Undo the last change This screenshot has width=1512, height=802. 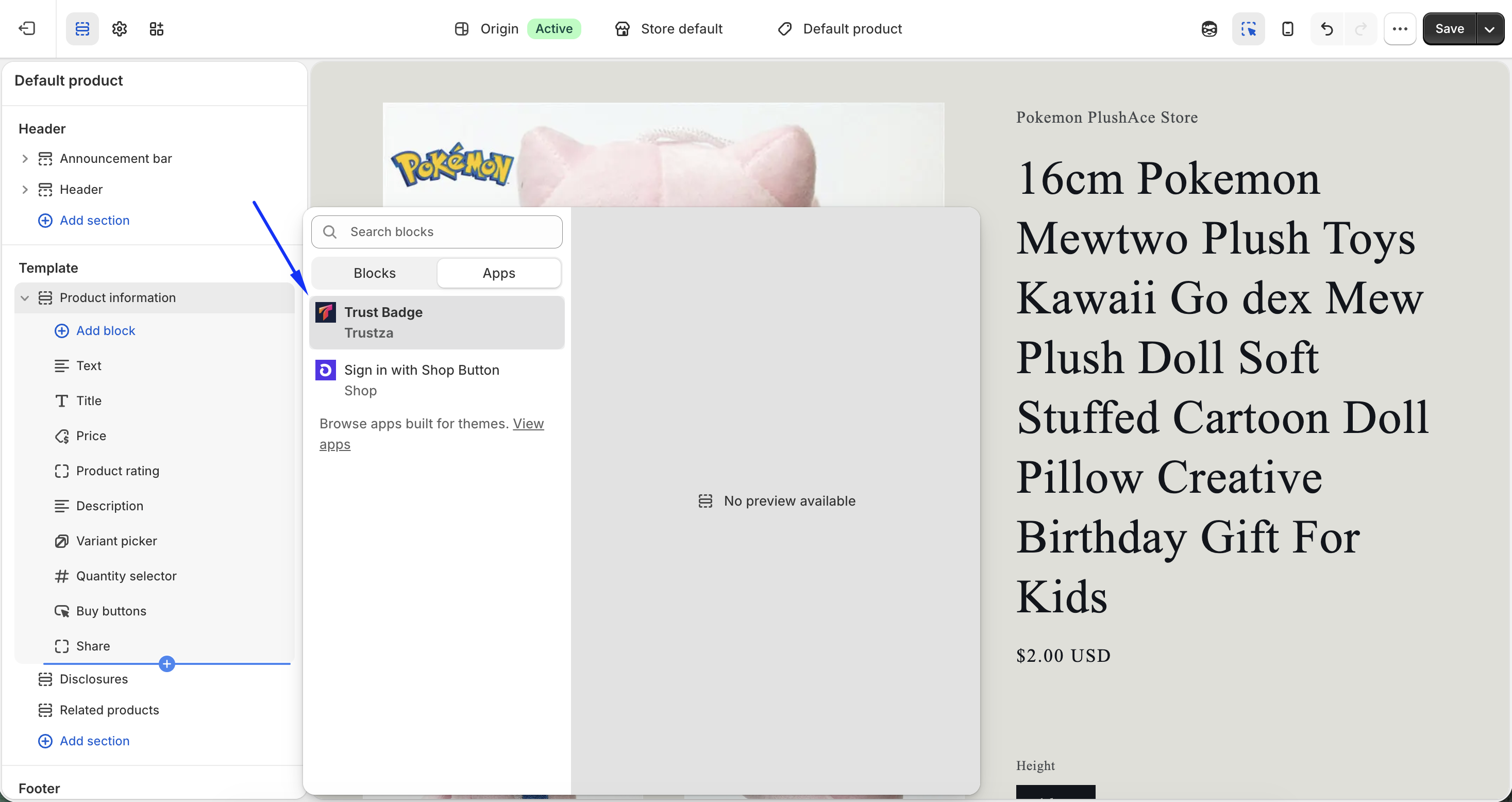tap(1326, 29)
